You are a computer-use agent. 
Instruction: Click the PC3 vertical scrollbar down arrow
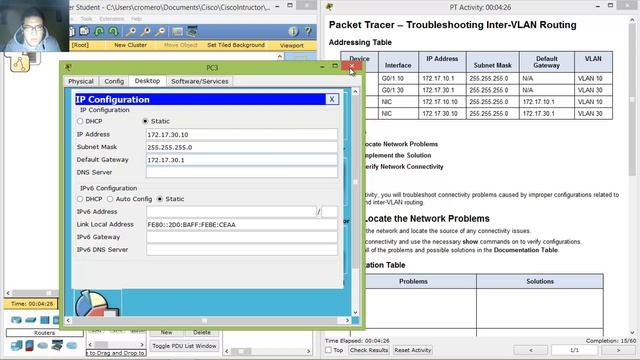[x=355, y=313]
